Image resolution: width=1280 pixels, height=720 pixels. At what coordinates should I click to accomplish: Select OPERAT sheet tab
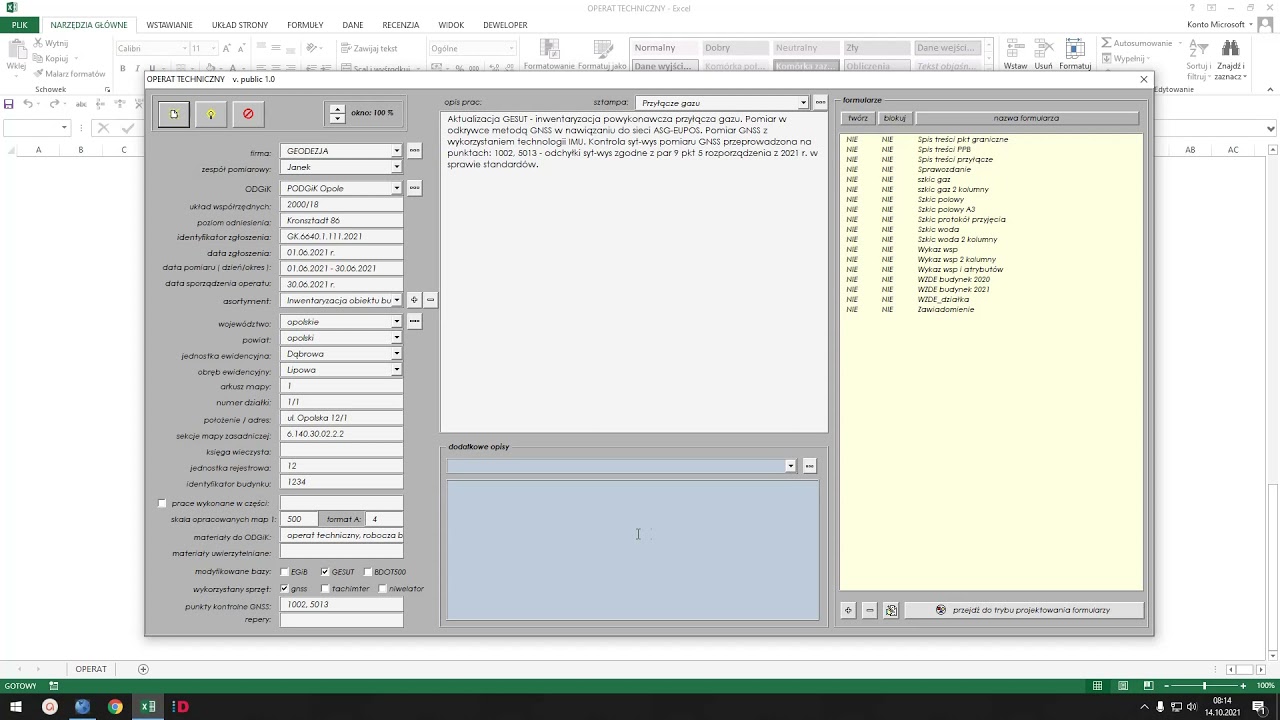click(91, 669)
